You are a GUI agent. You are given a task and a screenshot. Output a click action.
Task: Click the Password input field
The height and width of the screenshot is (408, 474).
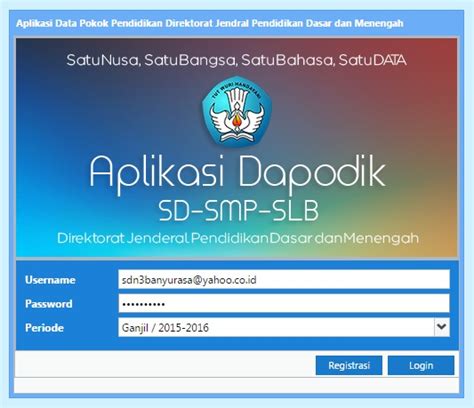click(284, 303)
